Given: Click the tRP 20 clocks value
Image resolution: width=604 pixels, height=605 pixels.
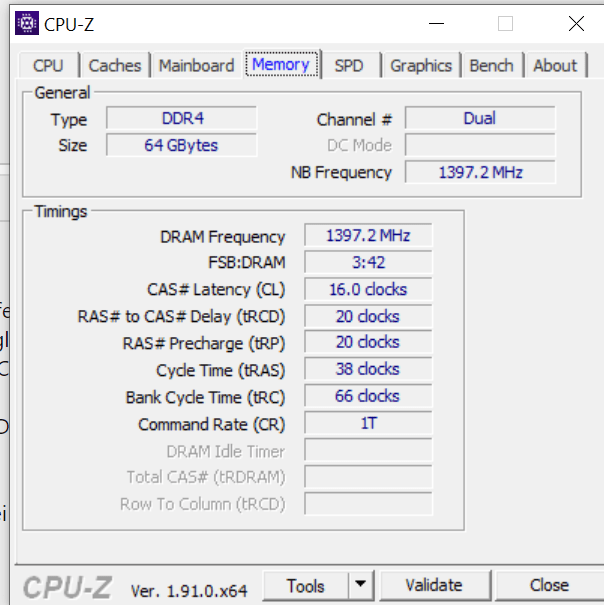Looking at the screenshot, I should (x=368, y=342).
